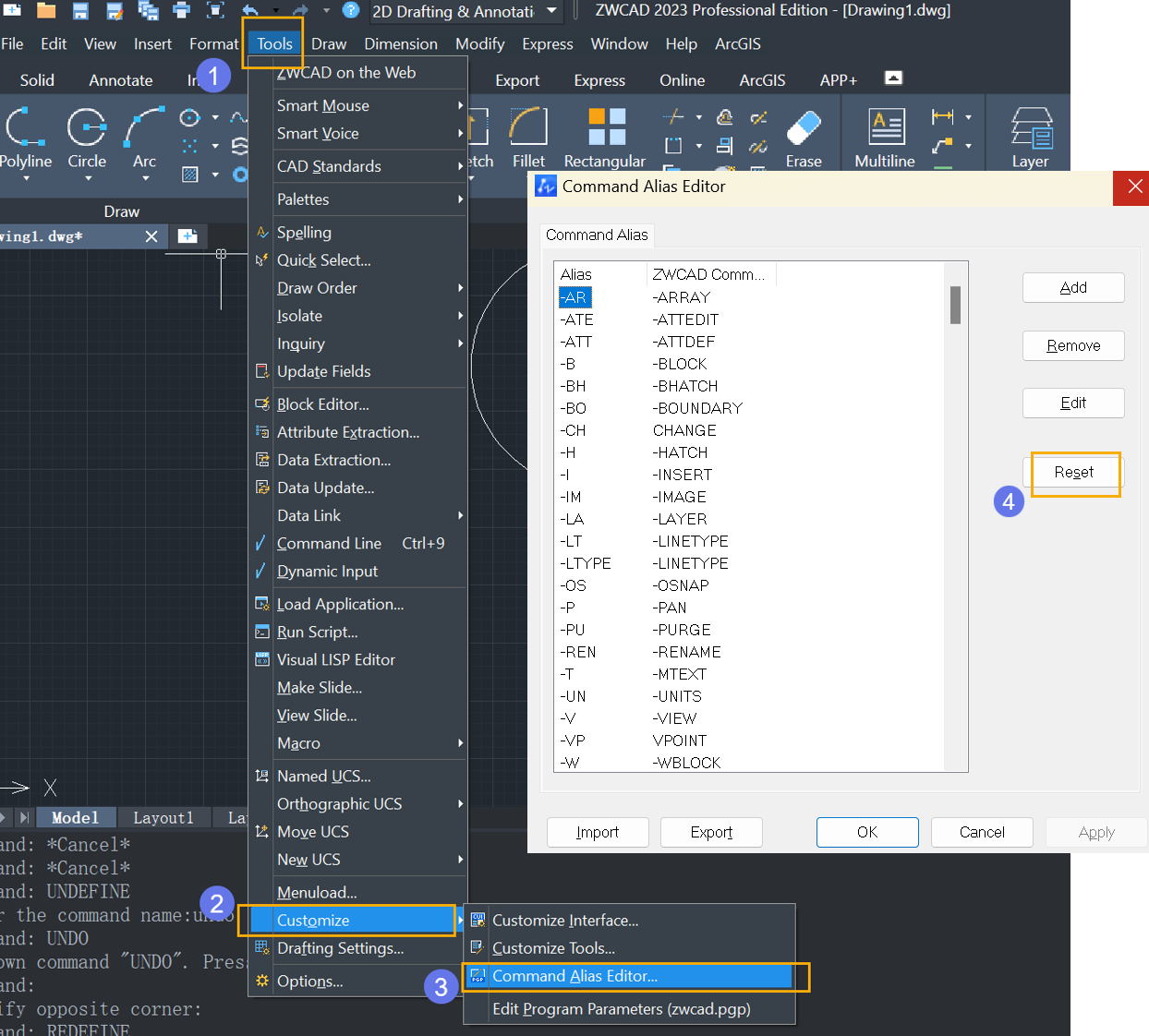Image resolution: width=1149 pixels, height=1036 pixels.
Task: Expand the Customize submenu in Tools menu
Action: point(357,921)
